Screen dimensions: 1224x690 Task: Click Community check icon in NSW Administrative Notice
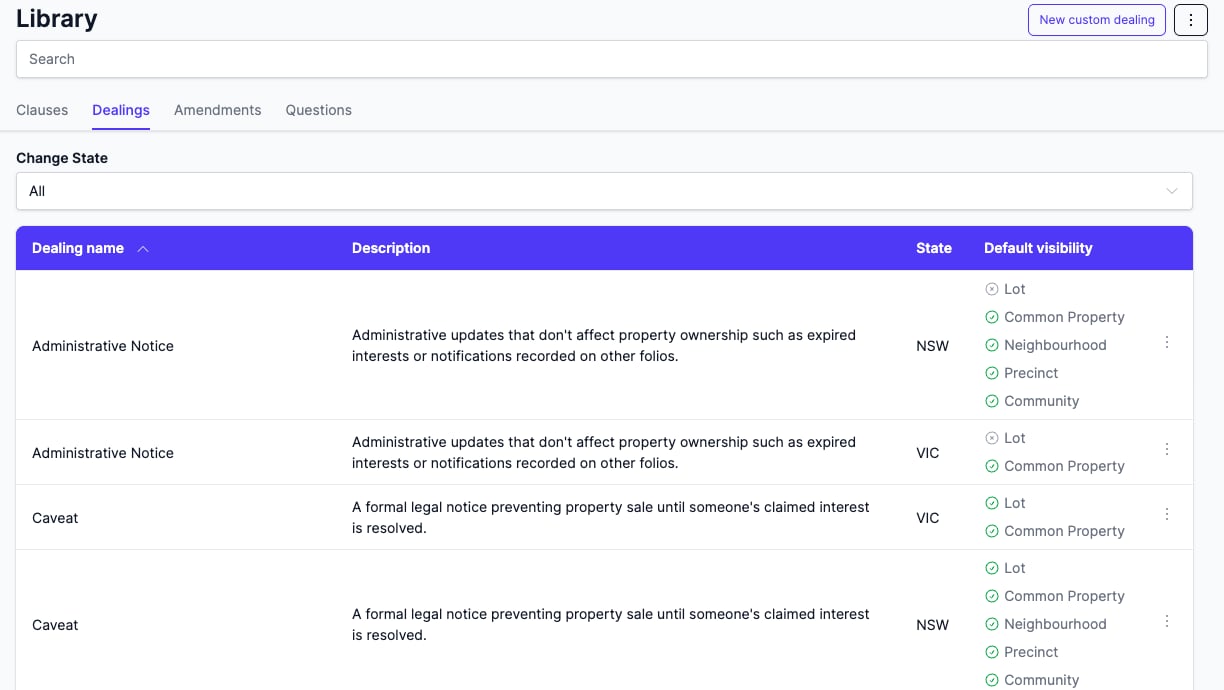992,401
